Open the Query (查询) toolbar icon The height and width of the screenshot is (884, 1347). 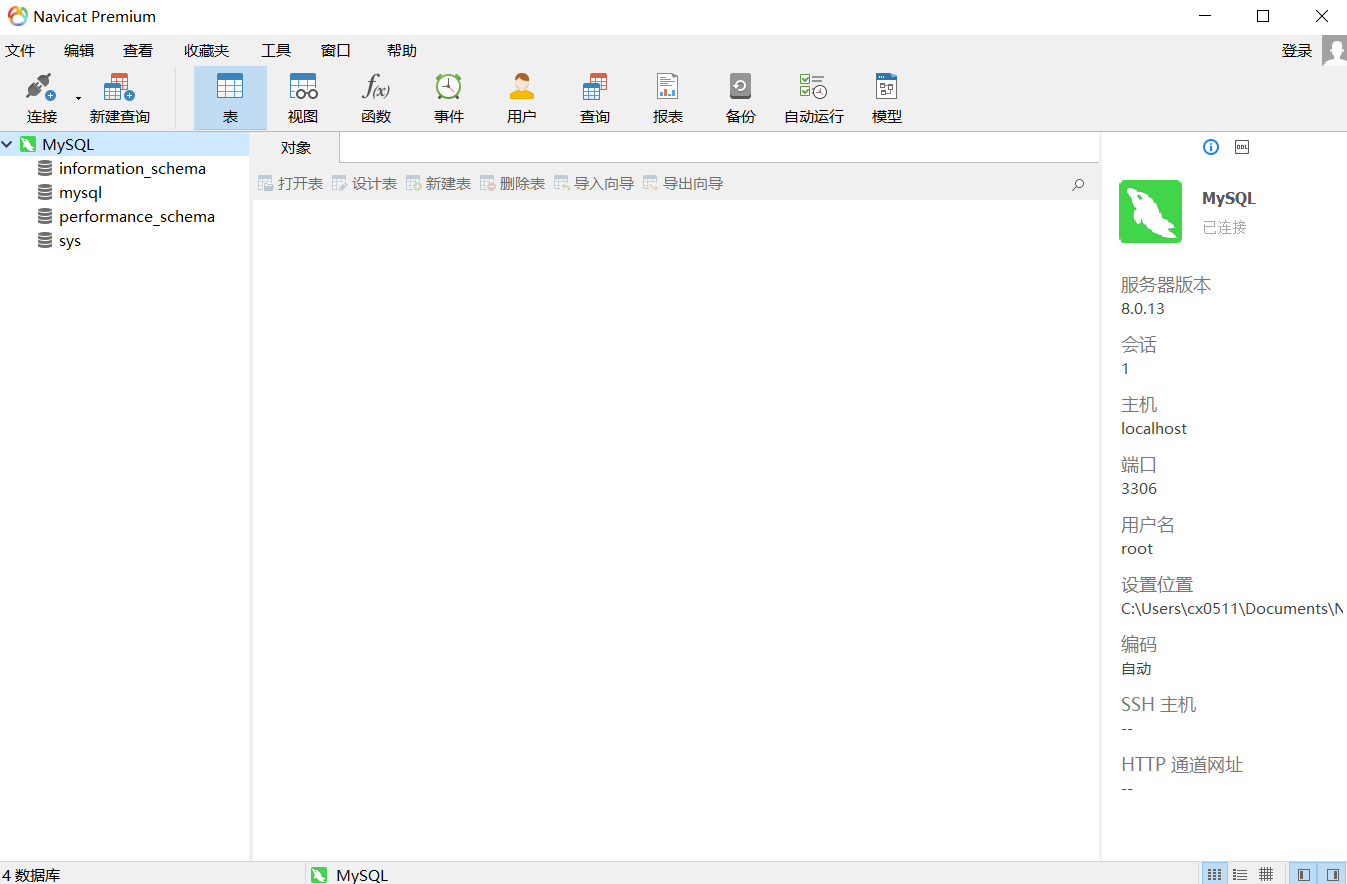click(x=595, y=98)
